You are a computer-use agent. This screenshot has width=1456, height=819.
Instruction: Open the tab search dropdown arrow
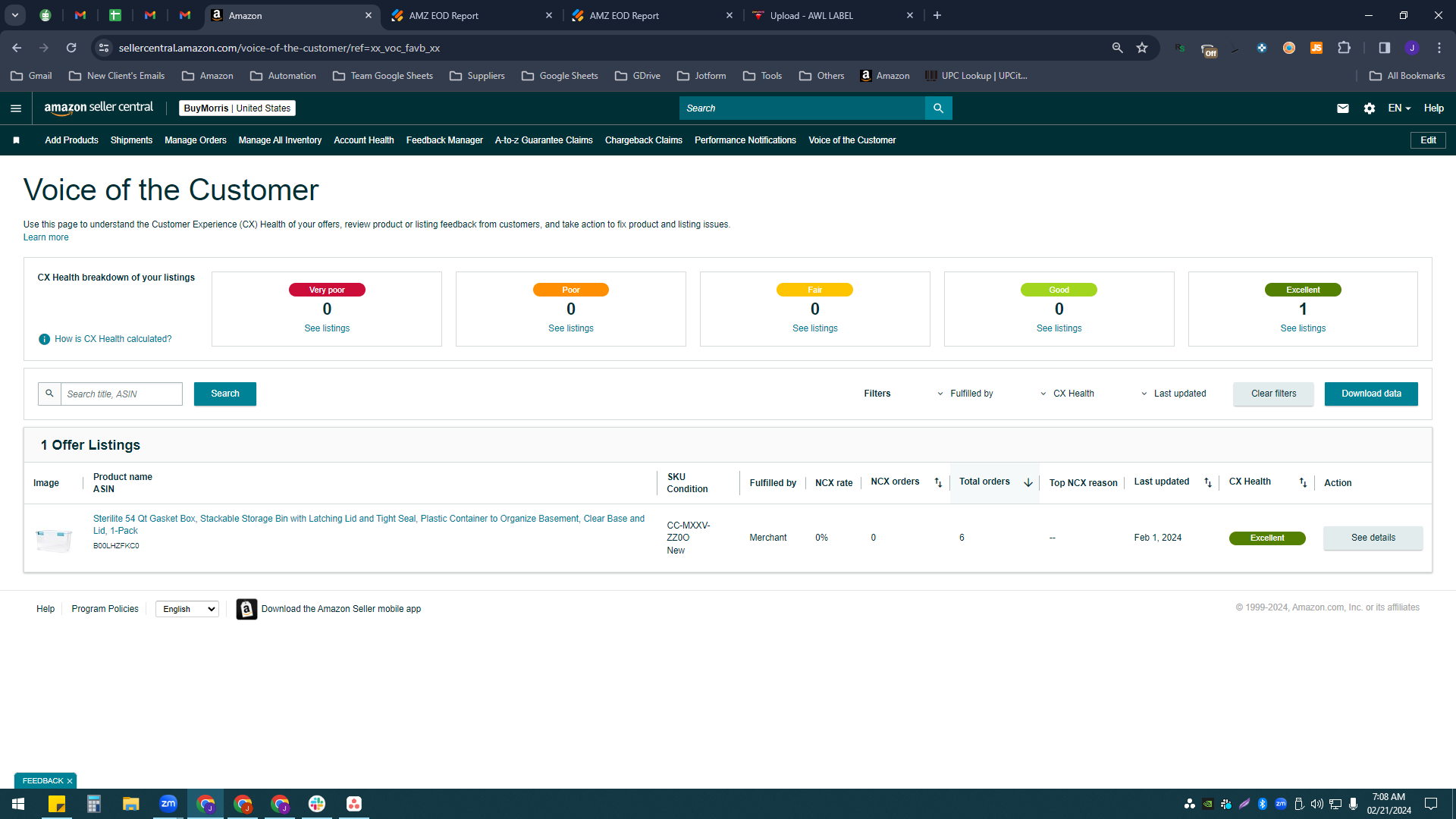pyautogui.click(x=15, y=15)
